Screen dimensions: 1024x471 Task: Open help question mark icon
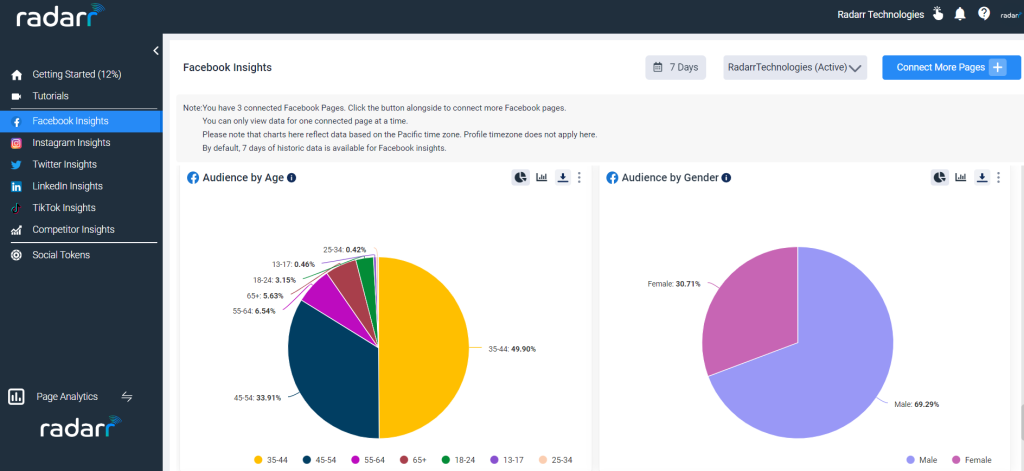[984, 14]
